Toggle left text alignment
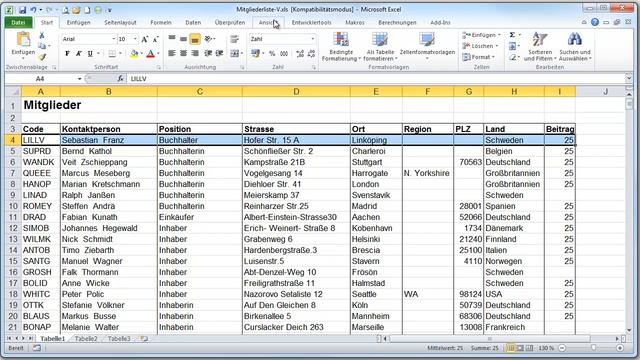 point(172,53)
